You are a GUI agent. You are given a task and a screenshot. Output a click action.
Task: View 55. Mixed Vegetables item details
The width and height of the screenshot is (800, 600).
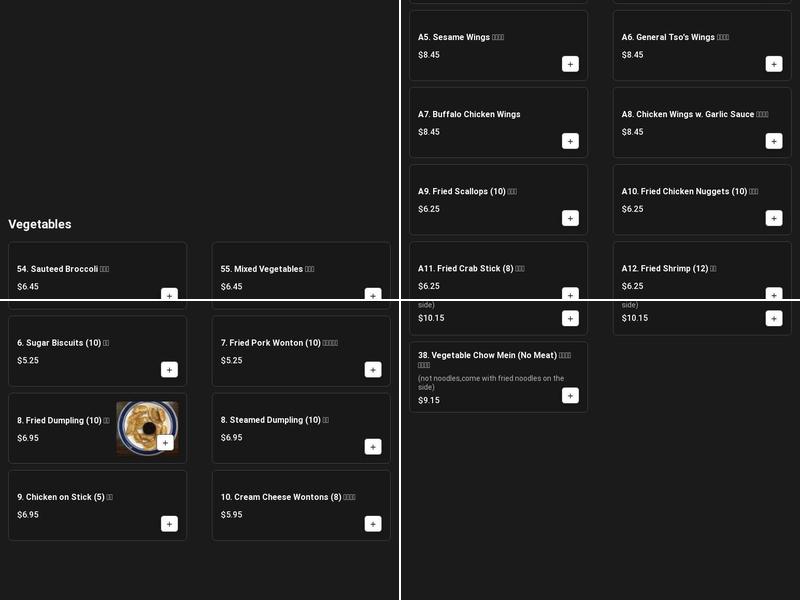[x=262, y=269]
